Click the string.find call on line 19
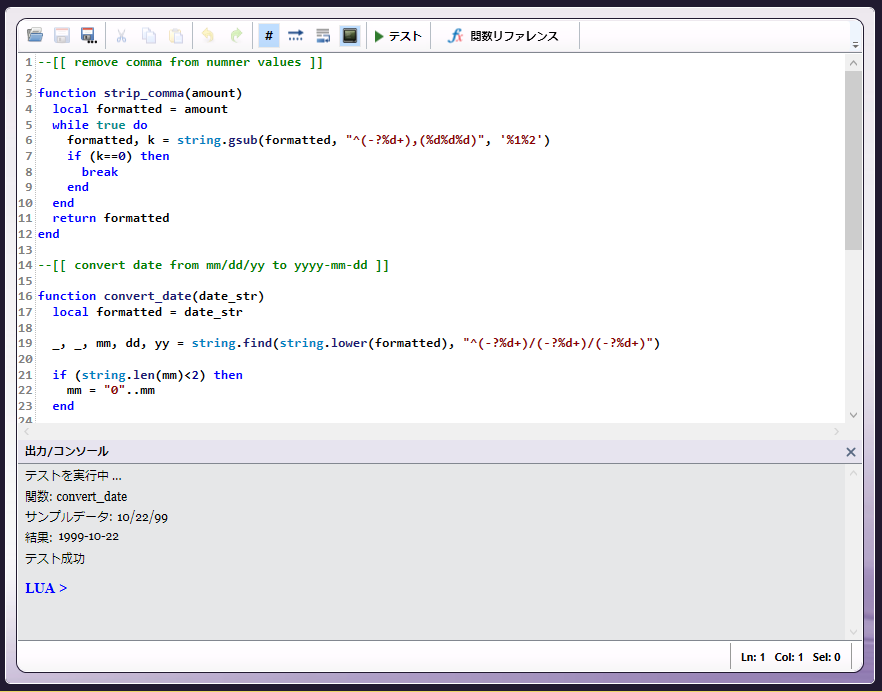Viewport: 882px width, 692px height. pyautogui.click(x=426, y=343)
